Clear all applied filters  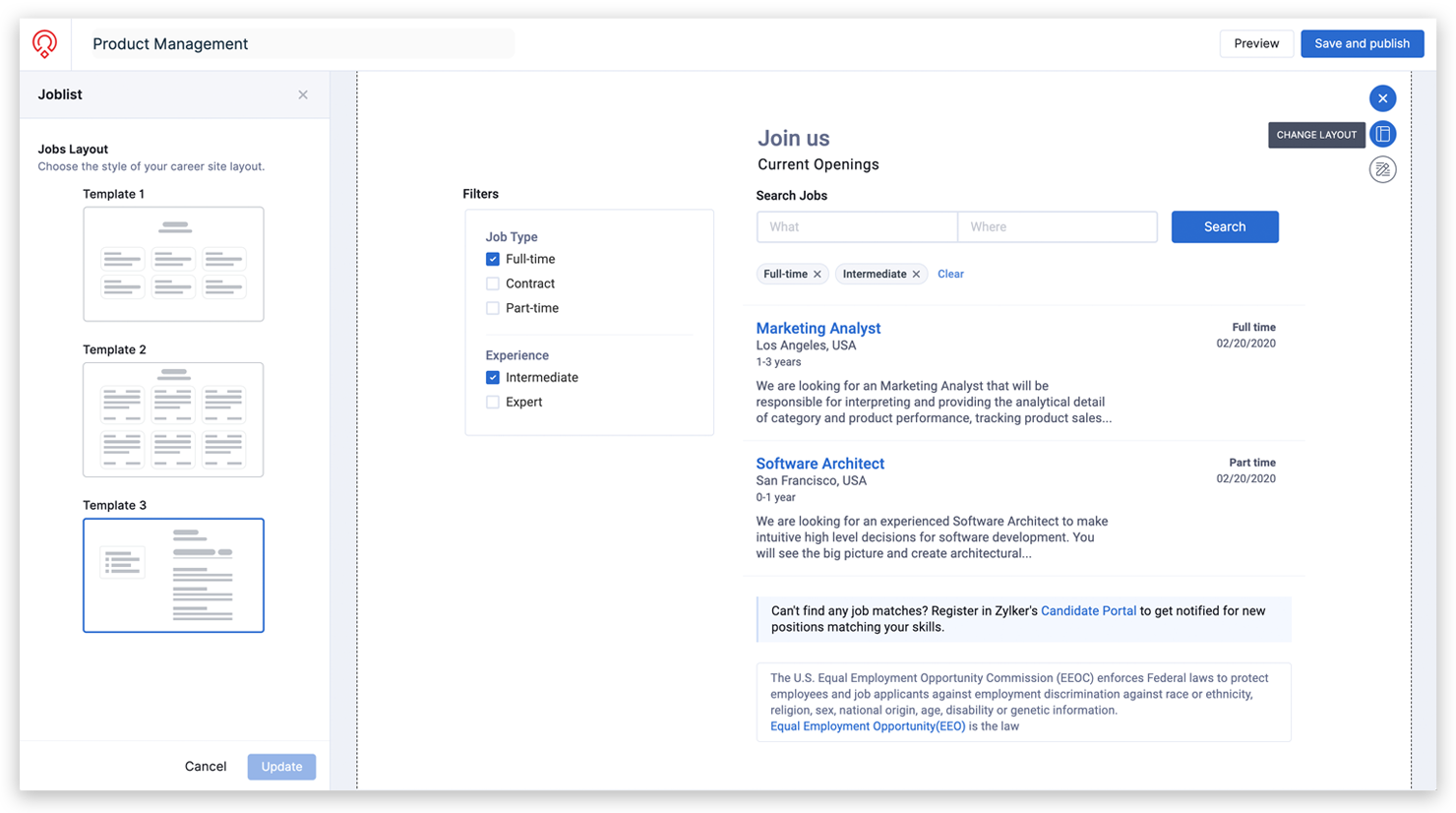pyautogui.click(x=950, y=275)
